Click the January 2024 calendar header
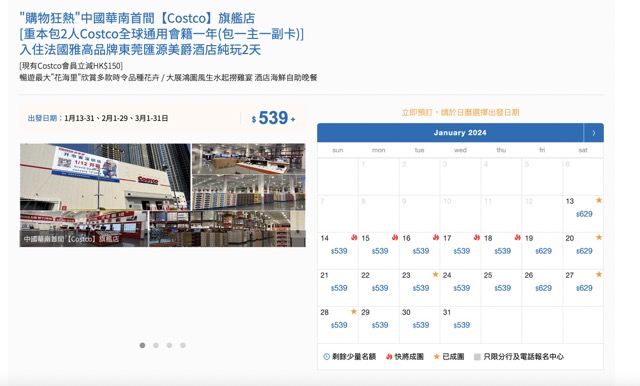 point(460,133)
